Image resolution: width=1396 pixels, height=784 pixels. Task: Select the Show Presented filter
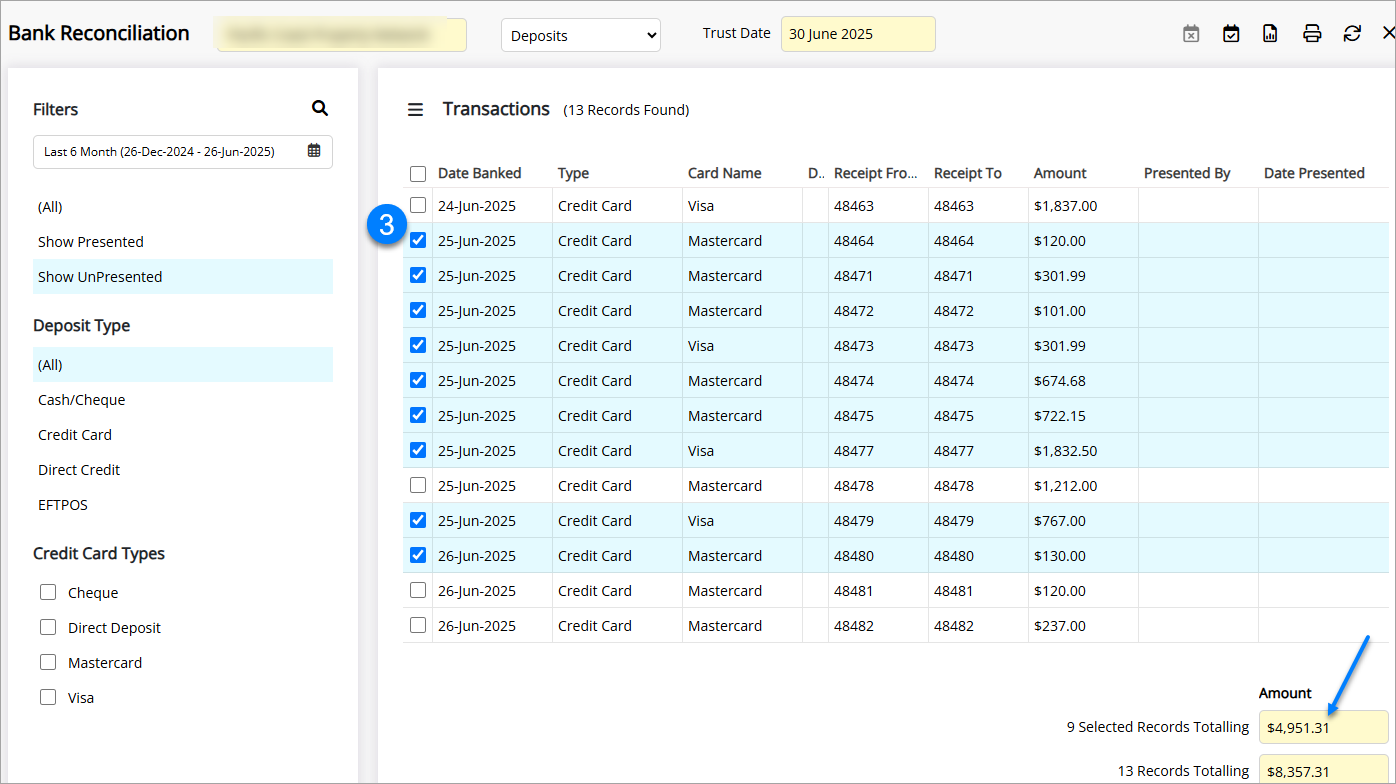click(x=91, y=242)
